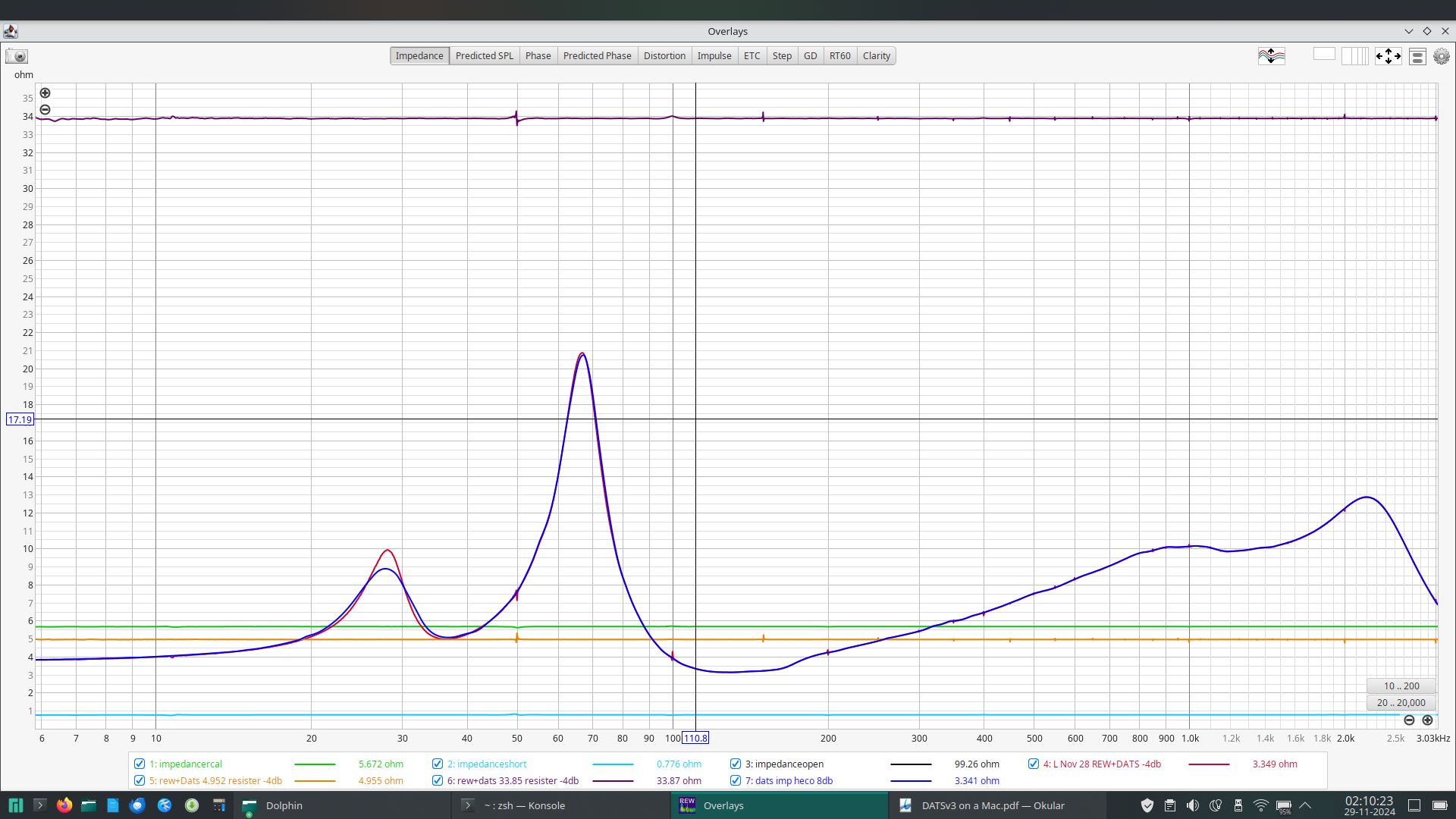Click the clipboard tray icon
Image resolution: width=1456 pixels, height=819 pixels.
point(1170,805)
